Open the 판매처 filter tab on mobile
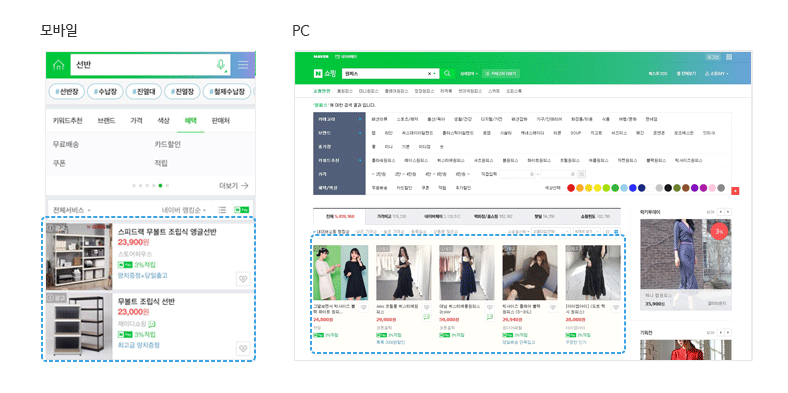This screenshot has width=788, height=393. (x=221, y=121)
